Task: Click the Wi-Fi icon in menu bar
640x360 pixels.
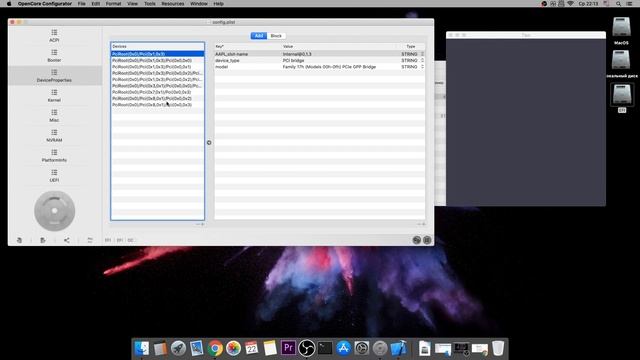Action: (571, 4)
